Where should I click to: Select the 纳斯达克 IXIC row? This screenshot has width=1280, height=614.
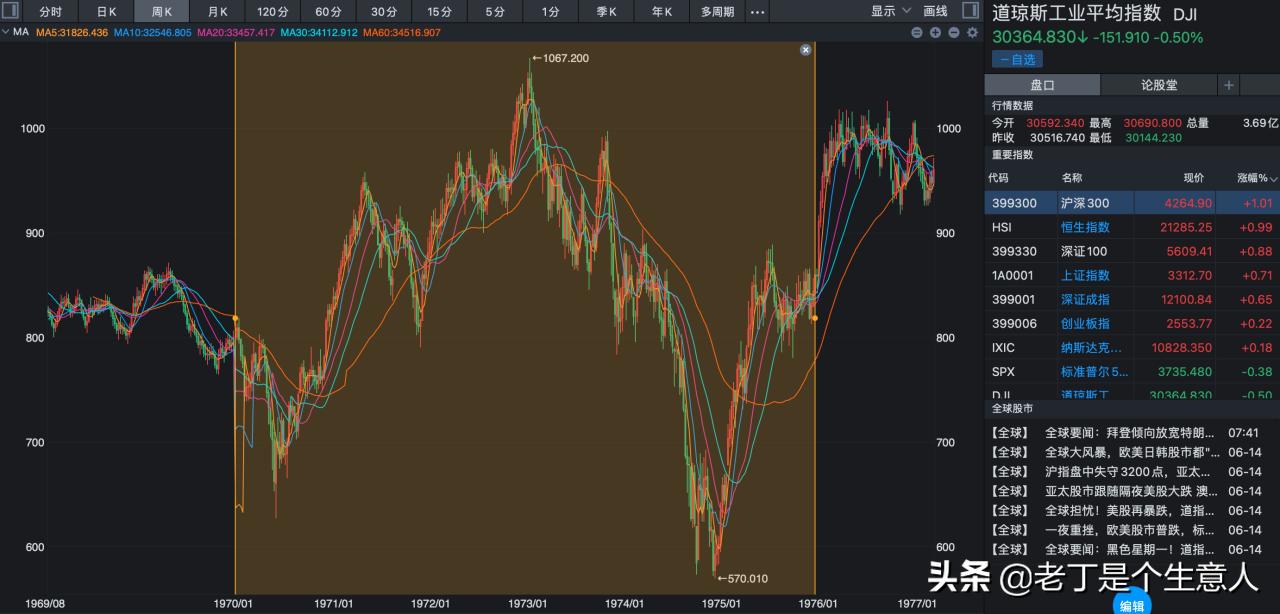pos(1132,347)
